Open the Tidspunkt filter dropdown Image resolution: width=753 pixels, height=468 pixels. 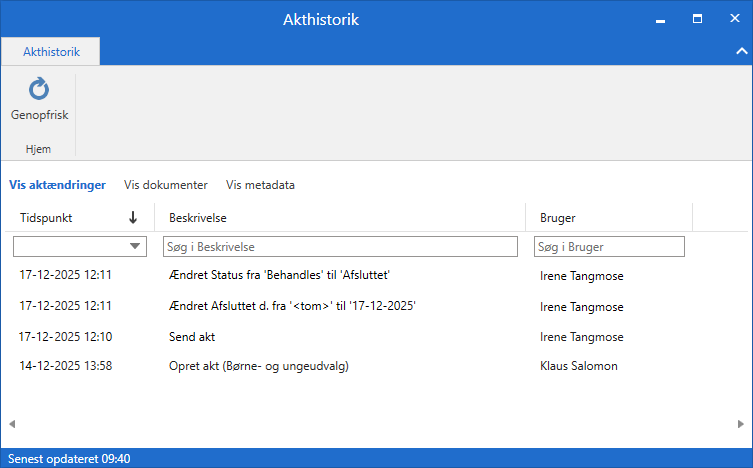(x=135, y=246)
